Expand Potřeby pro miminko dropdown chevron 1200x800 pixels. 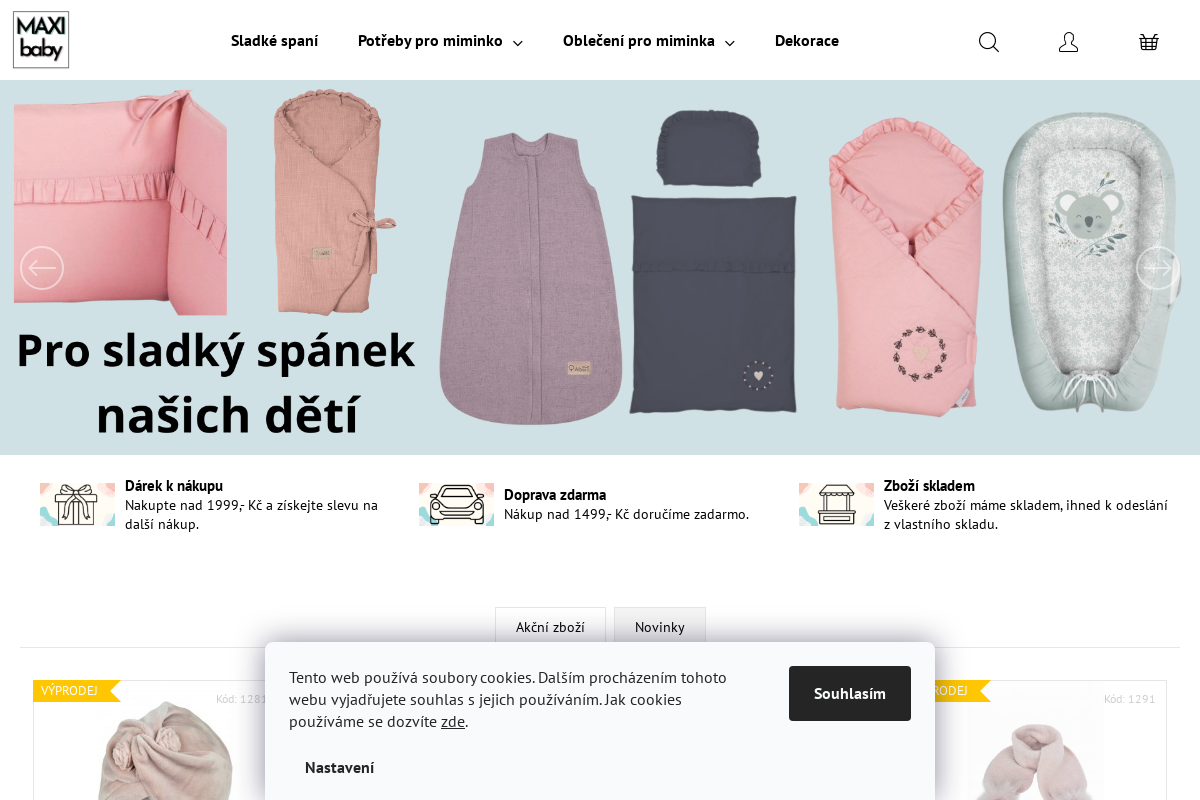(x=518, y=42)
